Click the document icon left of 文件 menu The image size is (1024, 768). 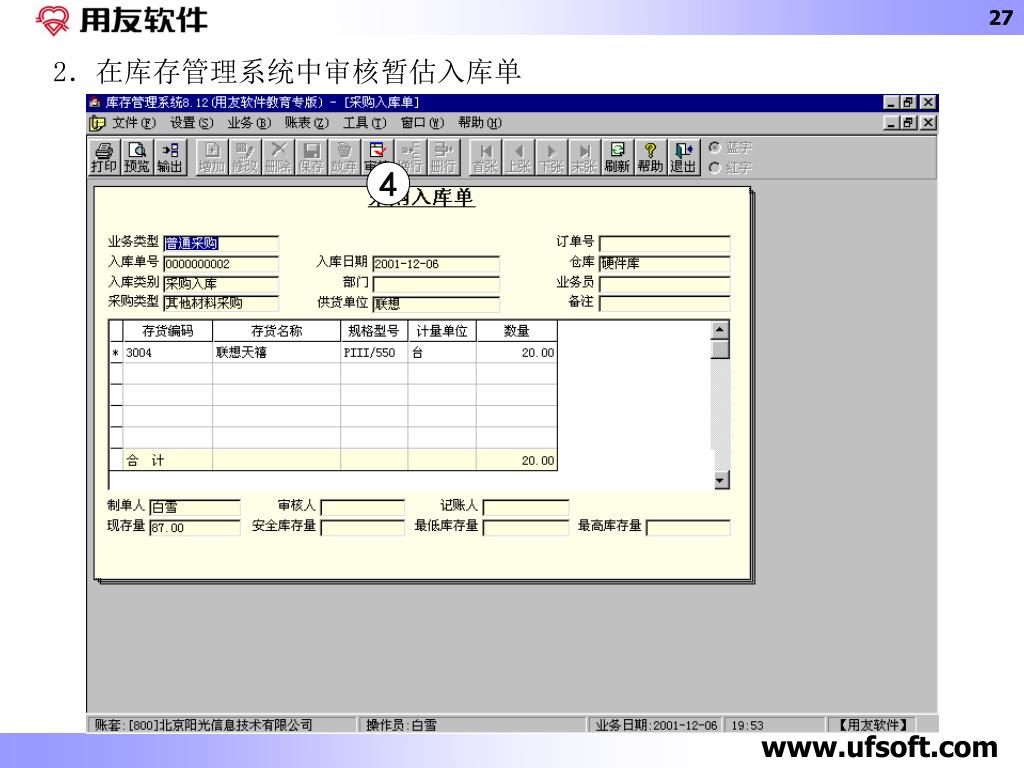click(97, 123)
